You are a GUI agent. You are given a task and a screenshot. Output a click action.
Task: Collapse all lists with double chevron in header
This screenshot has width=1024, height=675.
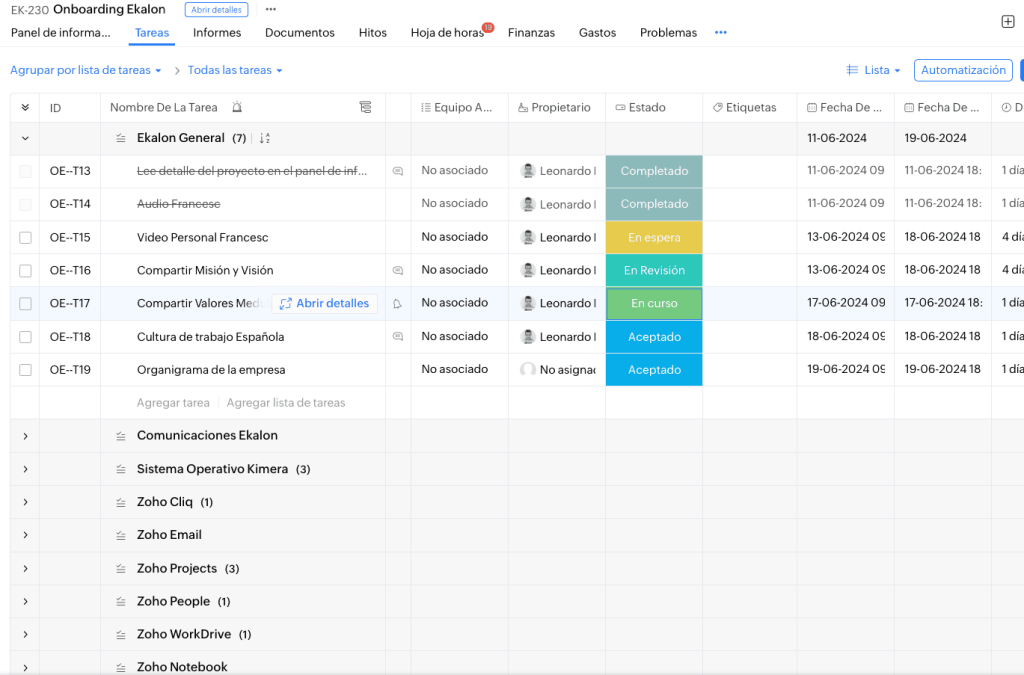[25, 108]
